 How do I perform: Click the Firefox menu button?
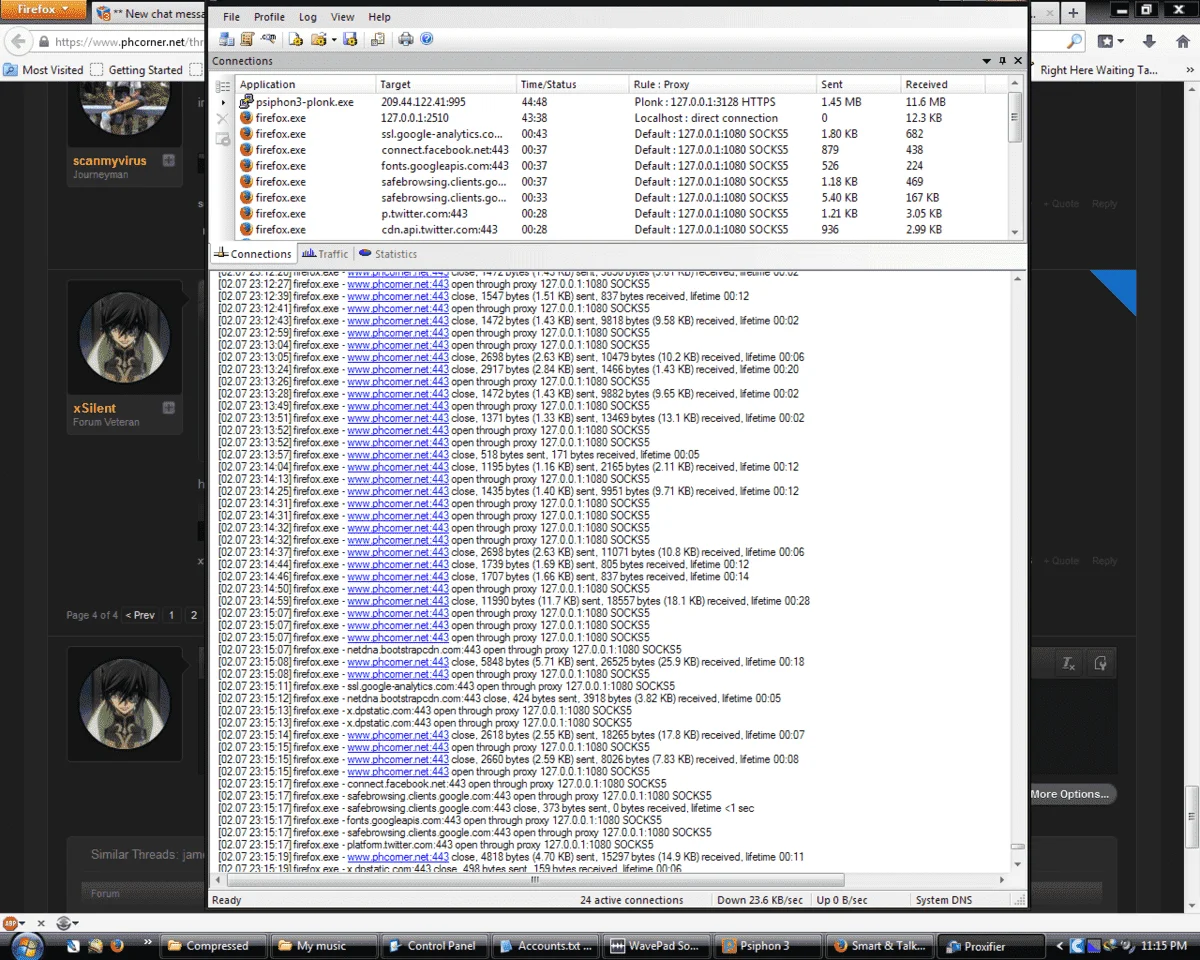42,10
